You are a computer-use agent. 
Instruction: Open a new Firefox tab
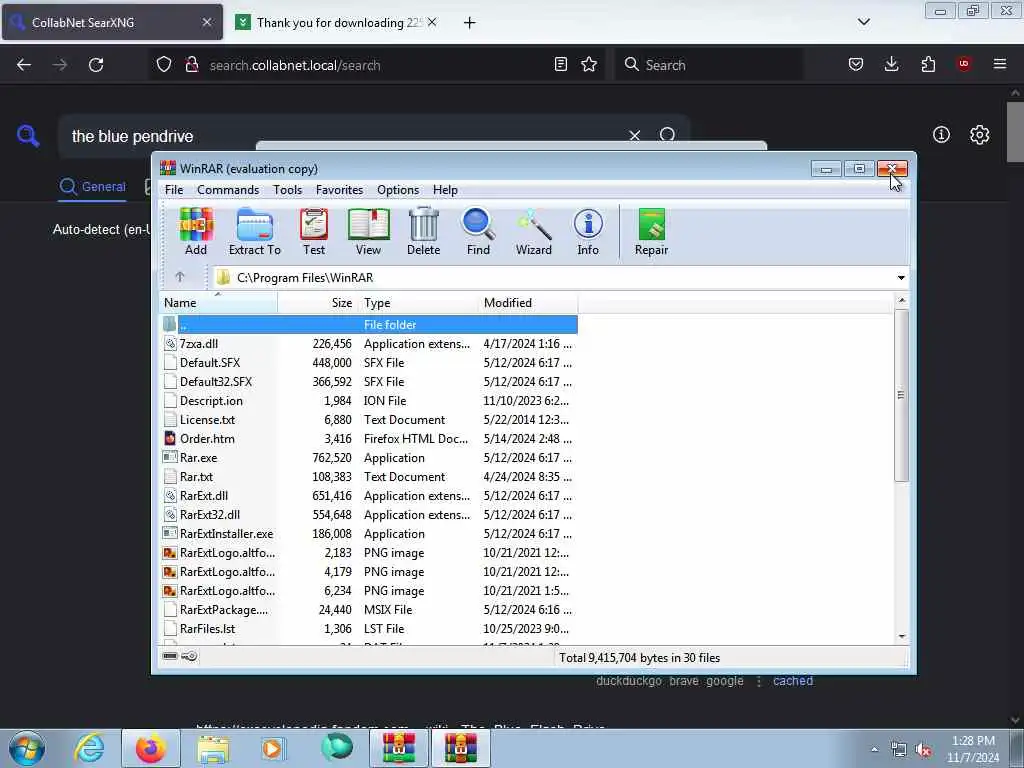pyautogui.click(x=469, y=23)
